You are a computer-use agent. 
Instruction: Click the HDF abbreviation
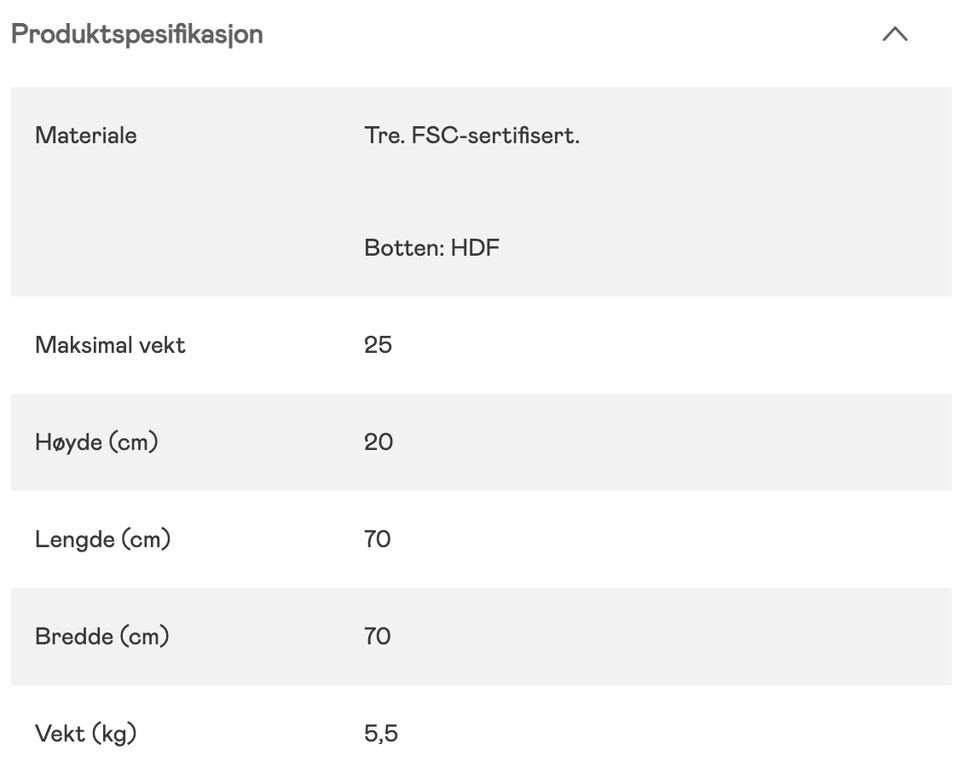(475, 248)
